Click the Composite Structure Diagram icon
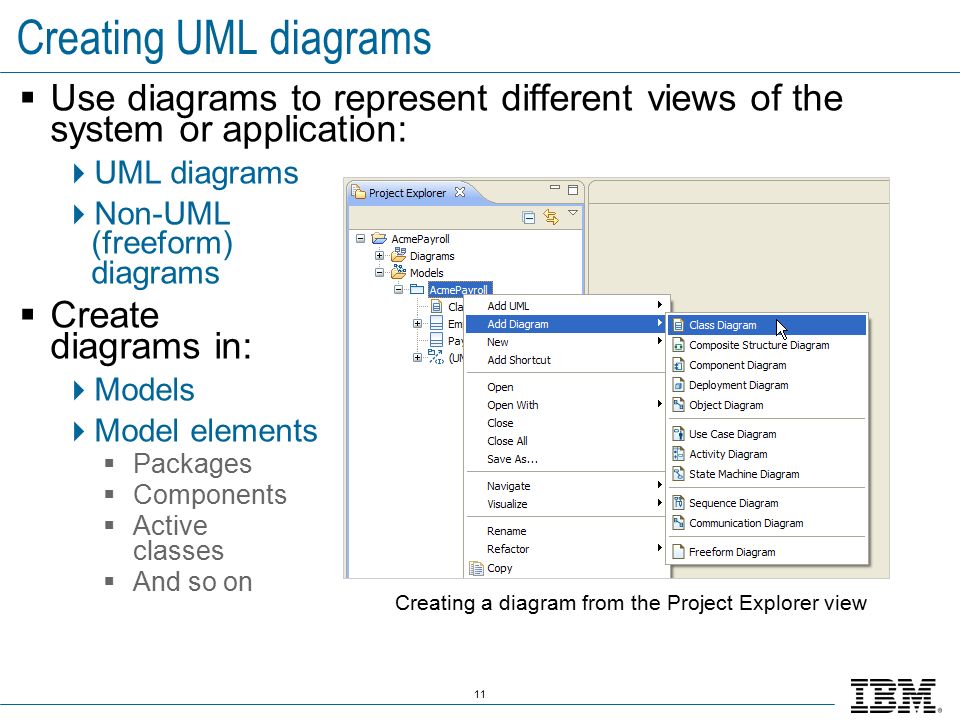Screen dimensions: 960x720 [x=678, y=345]
